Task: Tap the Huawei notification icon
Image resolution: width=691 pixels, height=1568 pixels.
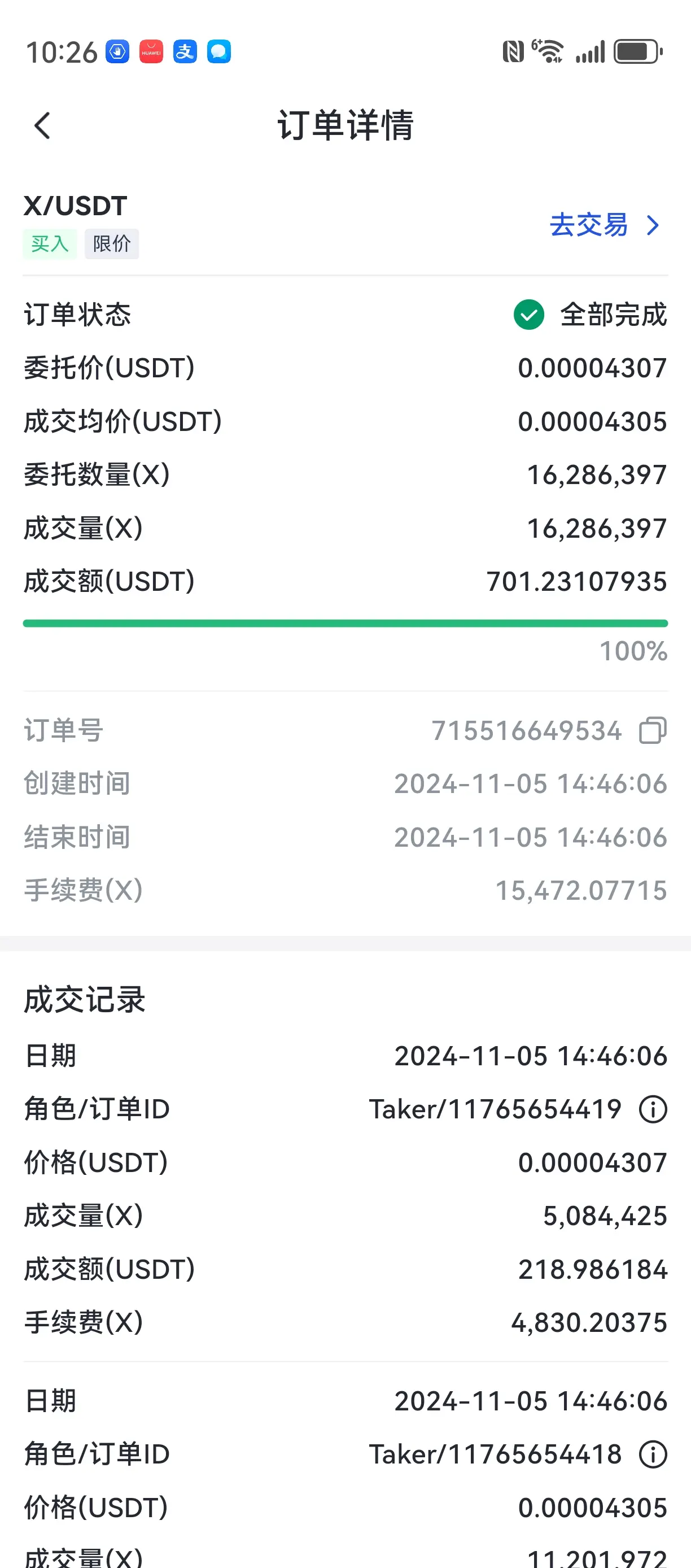Action: pos(151,52)
